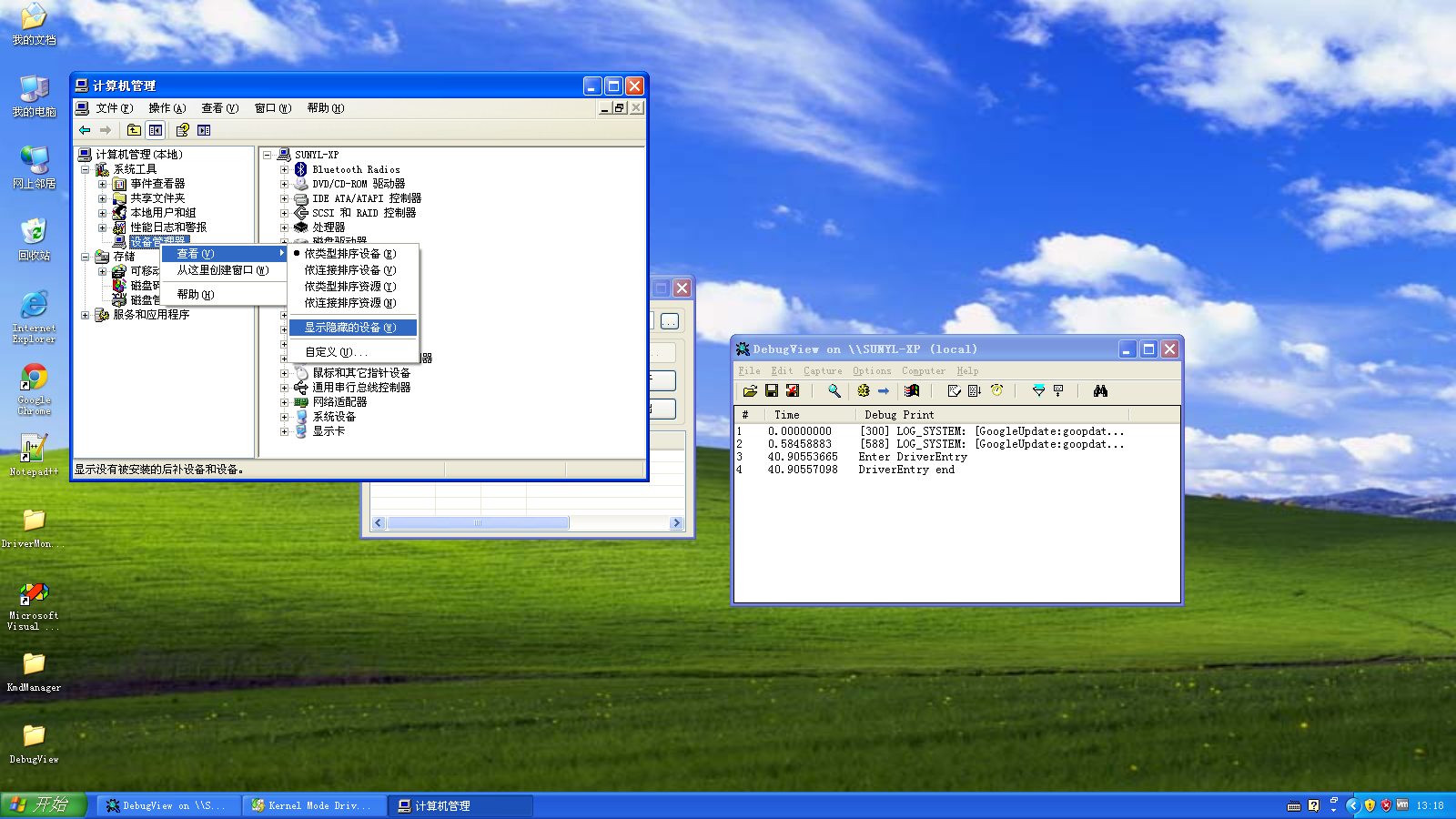Expand the 服务和应用程序 tree node
This screenshot has height=819, width=1456.
tap(86, 315)
